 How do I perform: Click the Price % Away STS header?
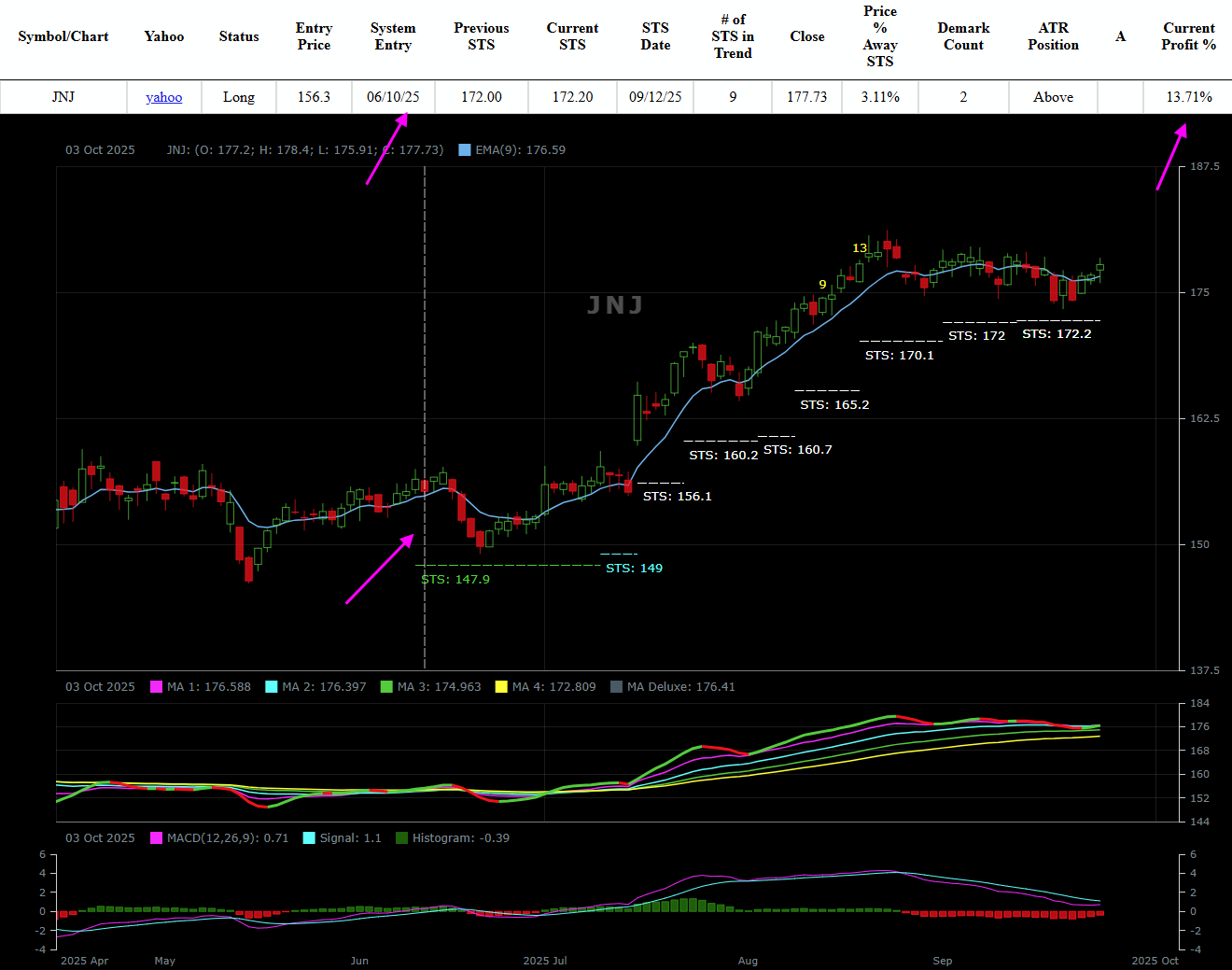[x=880, y=36]
